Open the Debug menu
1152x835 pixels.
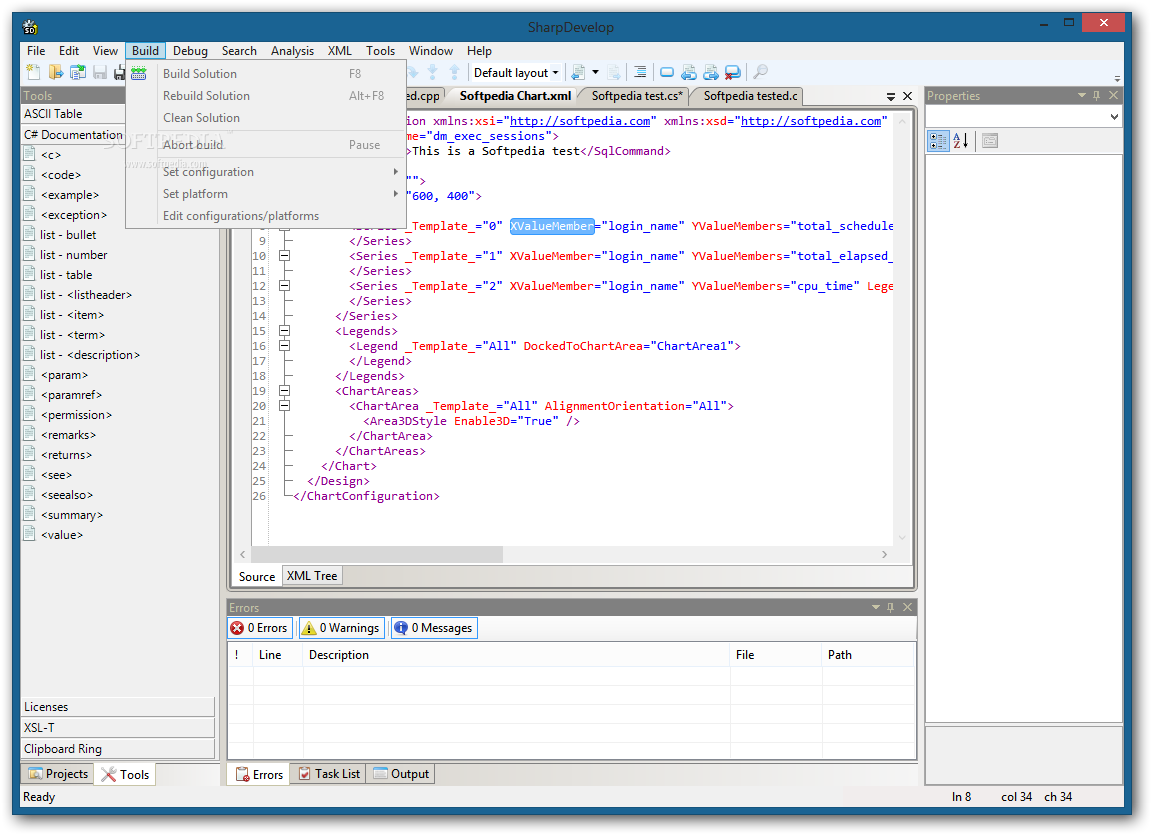click(x=190, y=51)
